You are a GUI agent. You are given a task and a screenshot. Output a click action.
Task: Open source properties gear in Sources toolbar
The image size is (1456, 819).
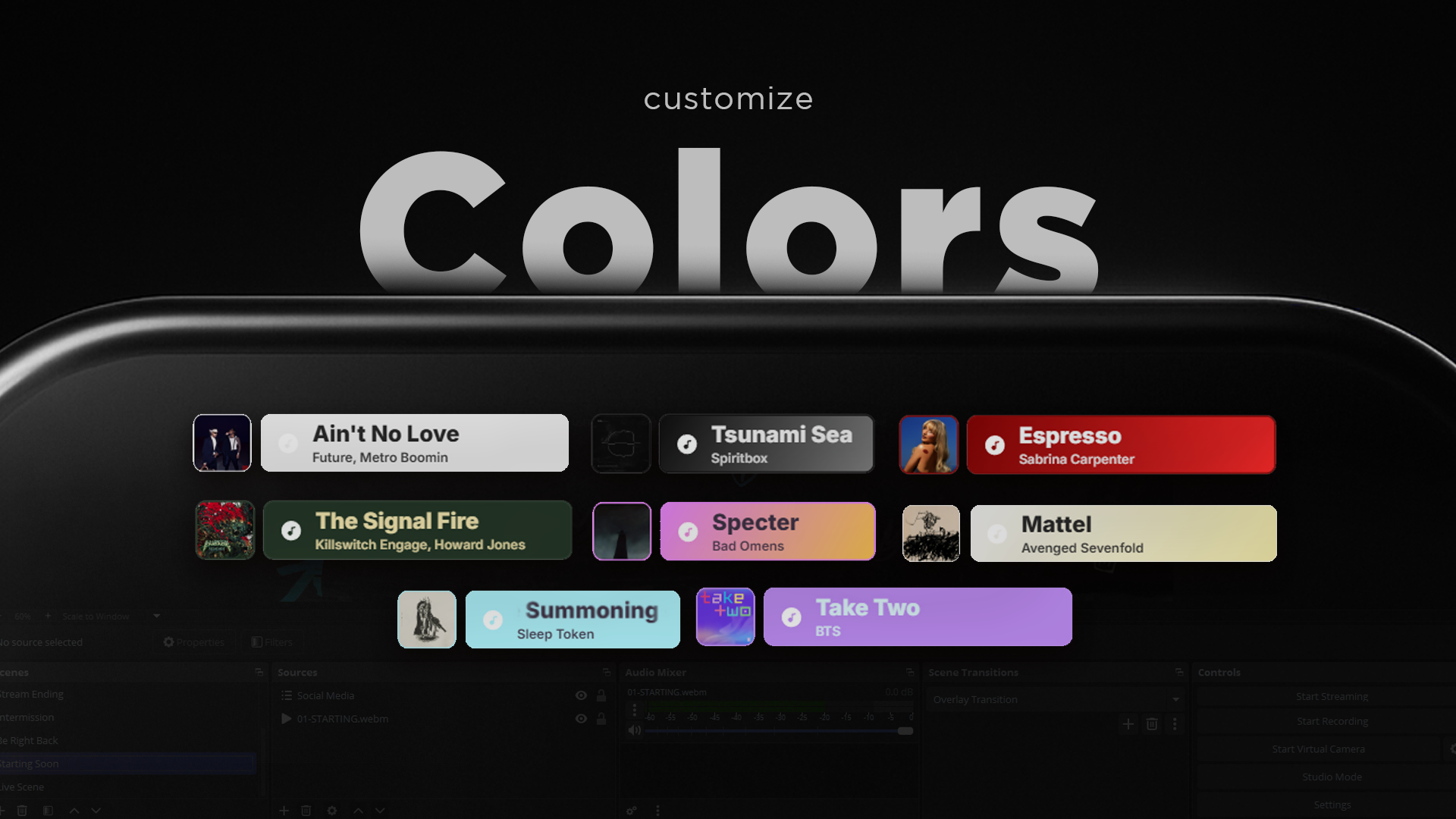pyautogui.click(x=332, y=811)
